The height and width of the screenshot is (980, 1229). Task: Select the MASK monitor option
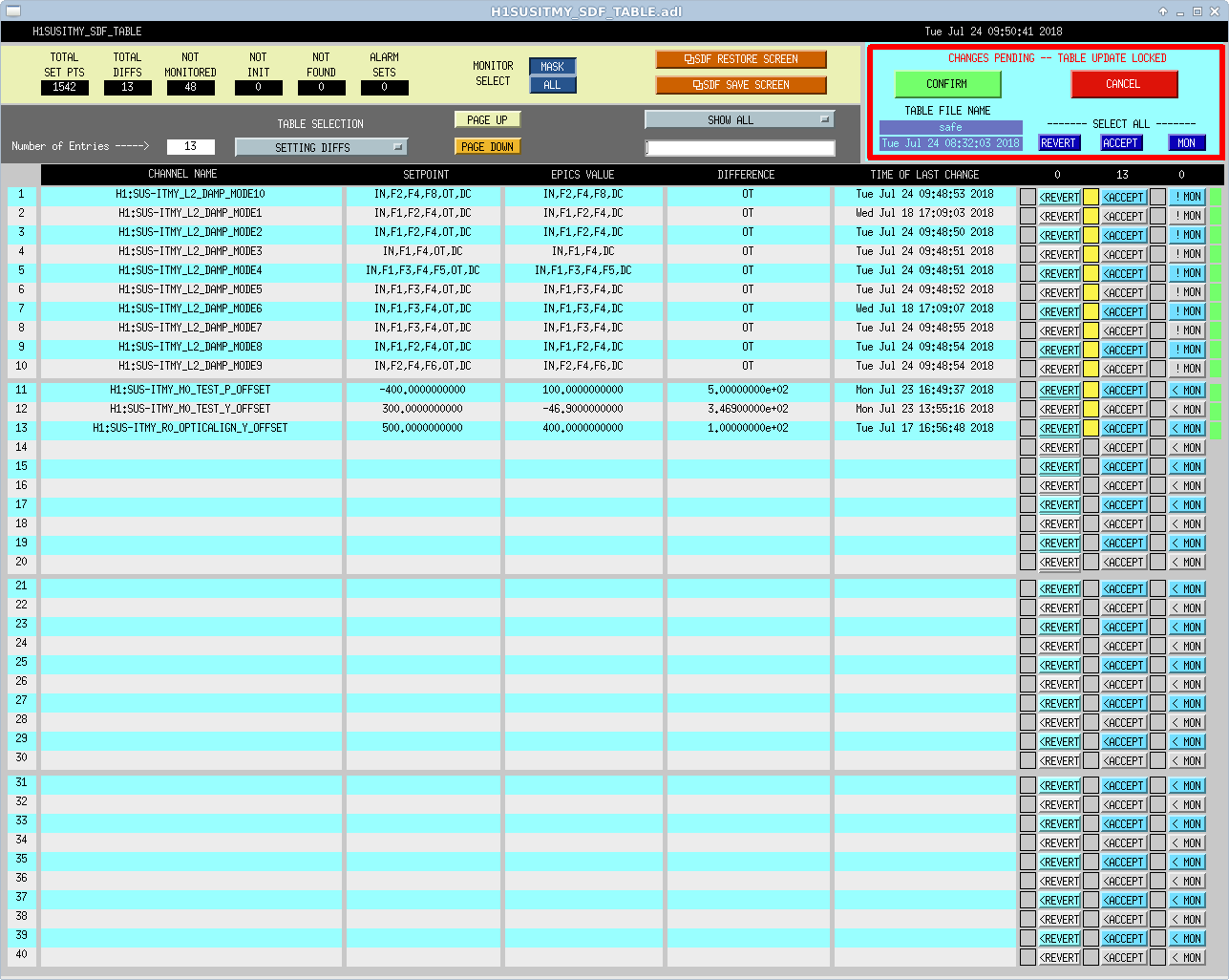tap(553, 67)
